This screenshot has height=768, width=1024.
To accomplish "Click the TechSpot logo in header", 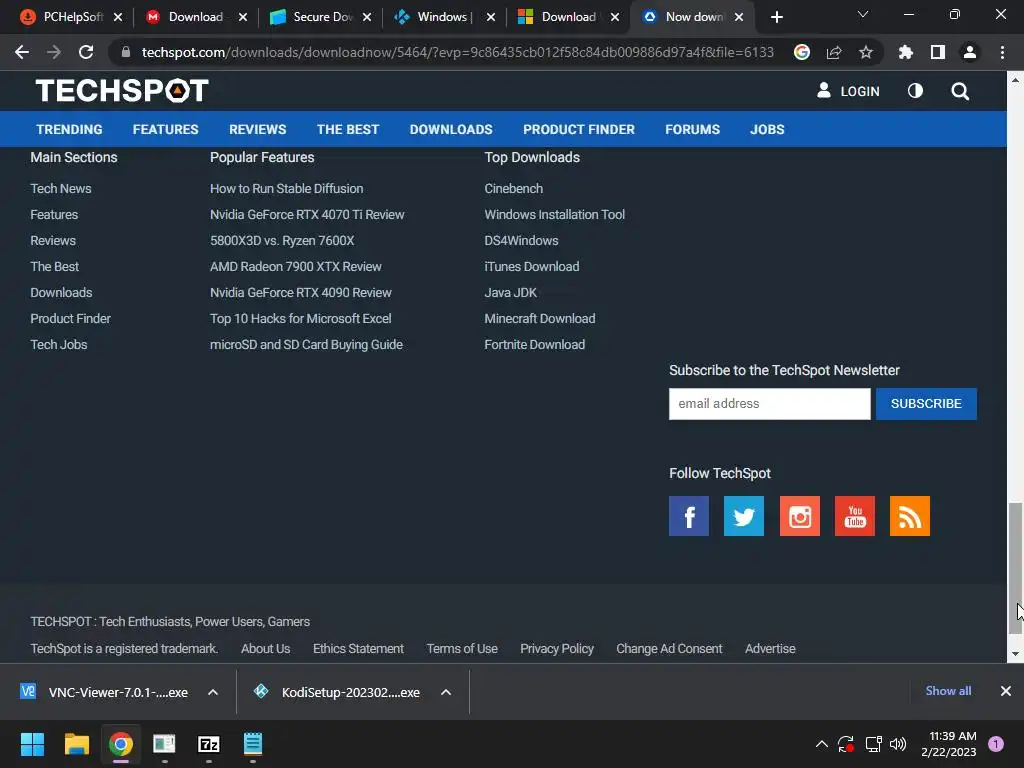I will tap(122, 91).
